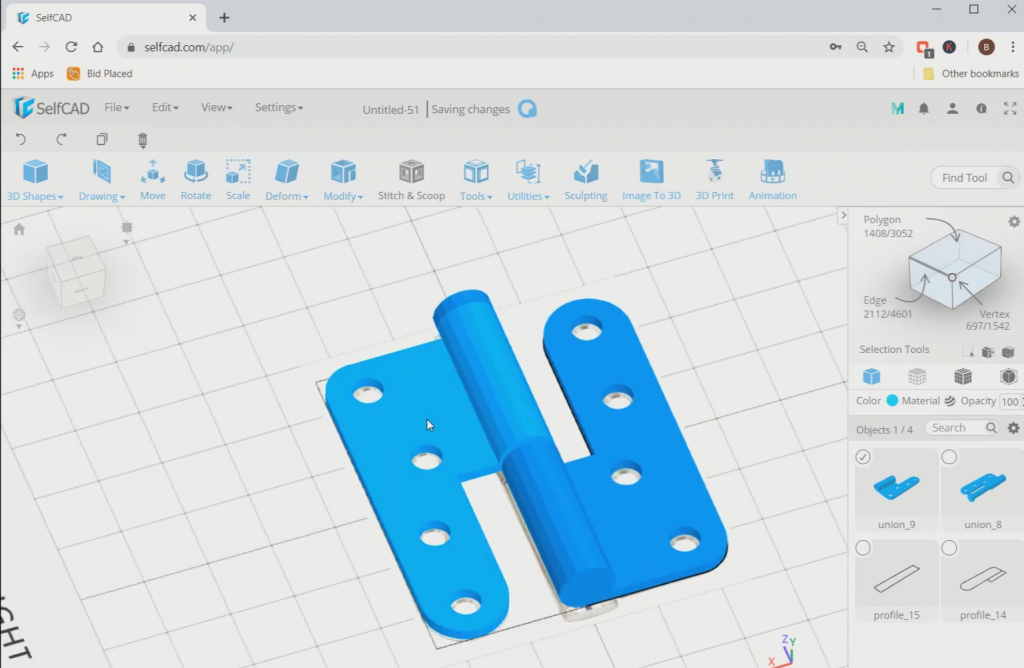Open the Animation tool
This screenshot has height=668, width=1024.
pos(773,180)
